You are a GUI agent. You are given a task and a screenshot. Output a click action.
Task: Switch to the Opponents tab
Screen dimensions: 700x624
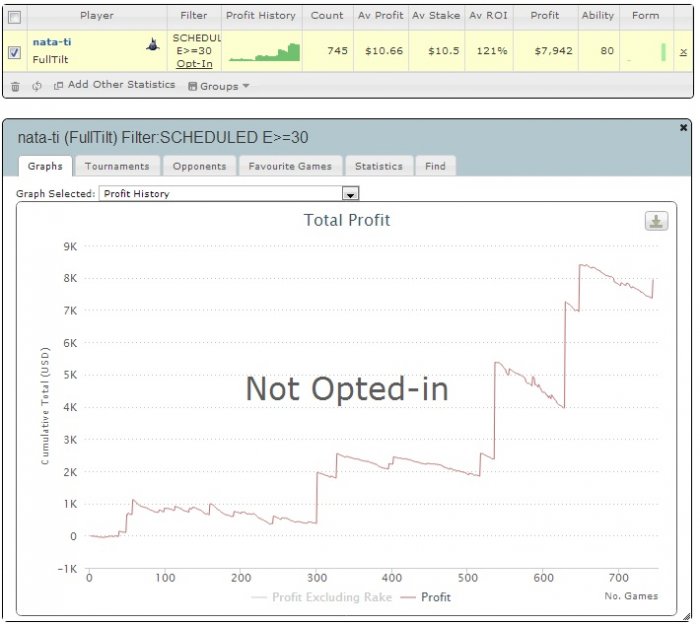200,166
